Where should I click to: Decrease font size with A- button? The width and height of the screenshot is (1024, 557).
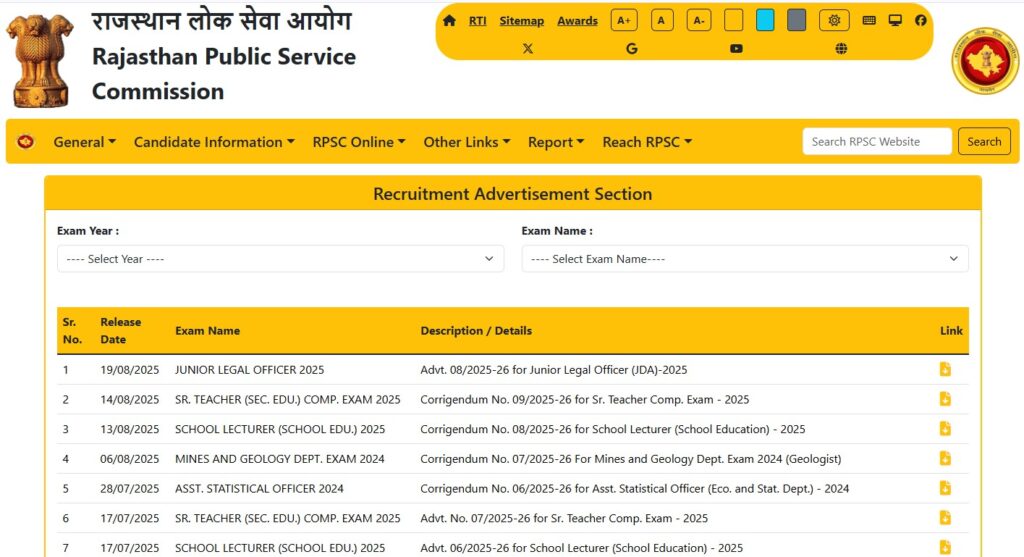click(698, 20)
